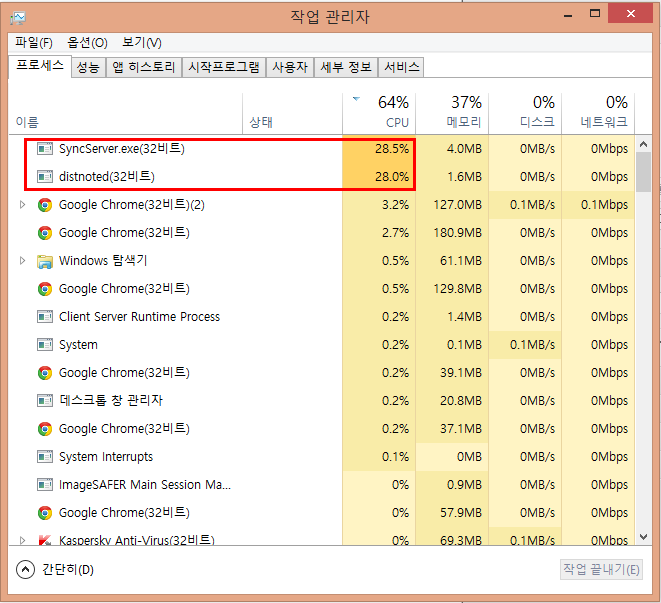Click the Task Manager title bar icon
This screenshot has width=661, height=603.
coord(18,17)
